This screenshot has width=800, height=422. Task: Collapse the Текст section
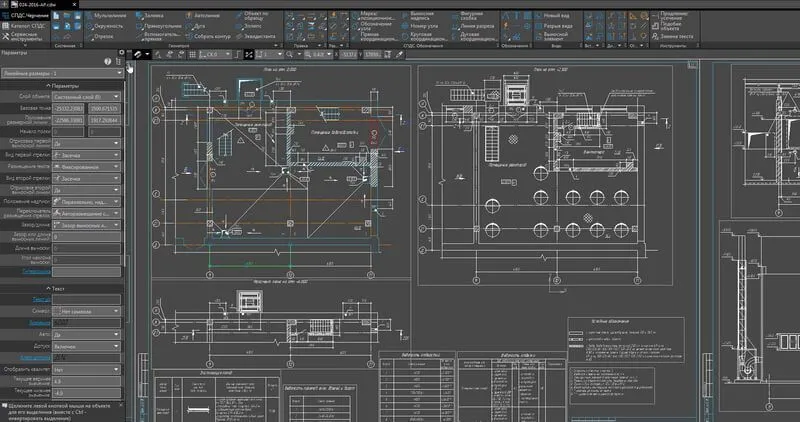[x=57, y=288]
